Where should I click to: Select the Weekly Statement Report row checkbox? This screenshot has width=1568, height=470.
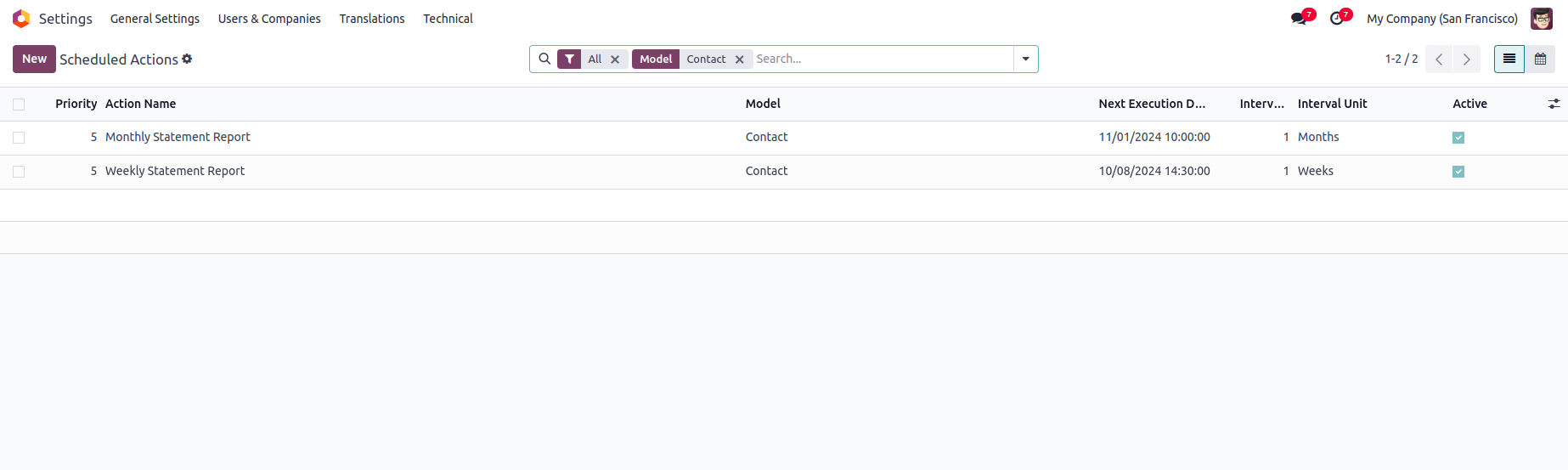click(x=19, y=172)
